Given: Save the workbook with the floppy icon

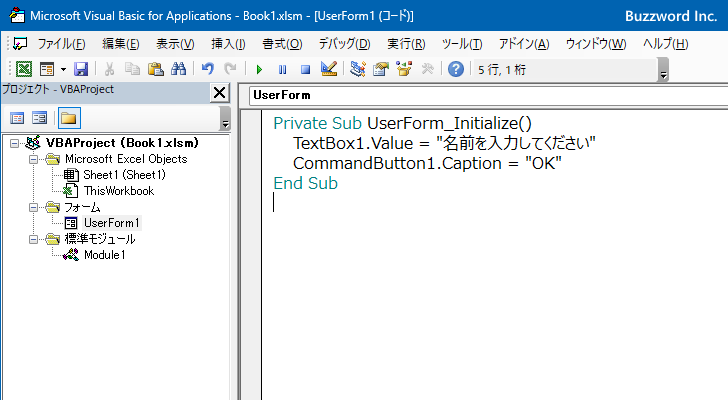Looking at the screenshot, I should point(81,70).
